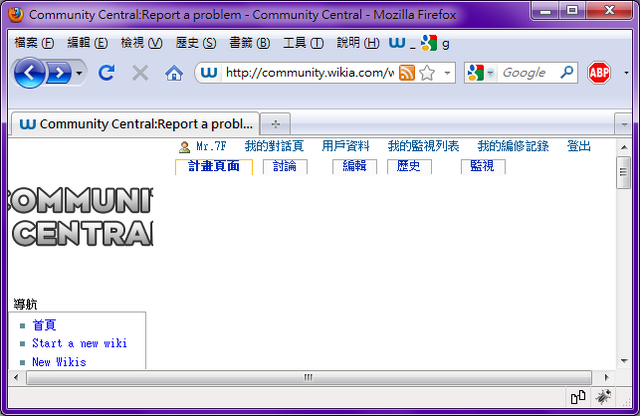Open the 說明 (H) menu
This screenshot has width=640, height=416.
coord(358,42)
